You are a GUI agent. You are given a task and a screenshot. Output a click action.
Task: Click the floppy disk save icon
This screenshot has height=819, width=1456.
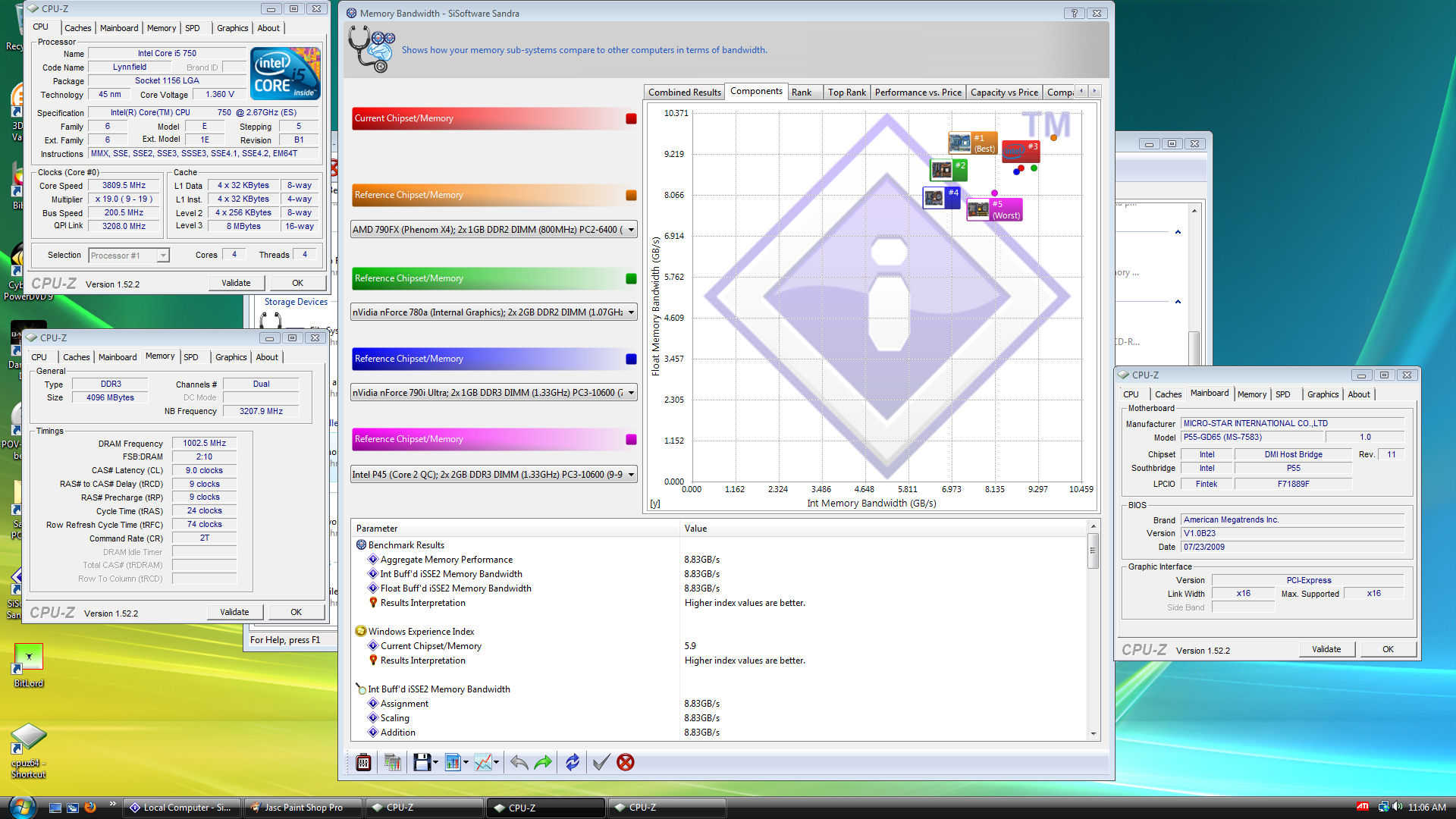[x=422, y=762]
